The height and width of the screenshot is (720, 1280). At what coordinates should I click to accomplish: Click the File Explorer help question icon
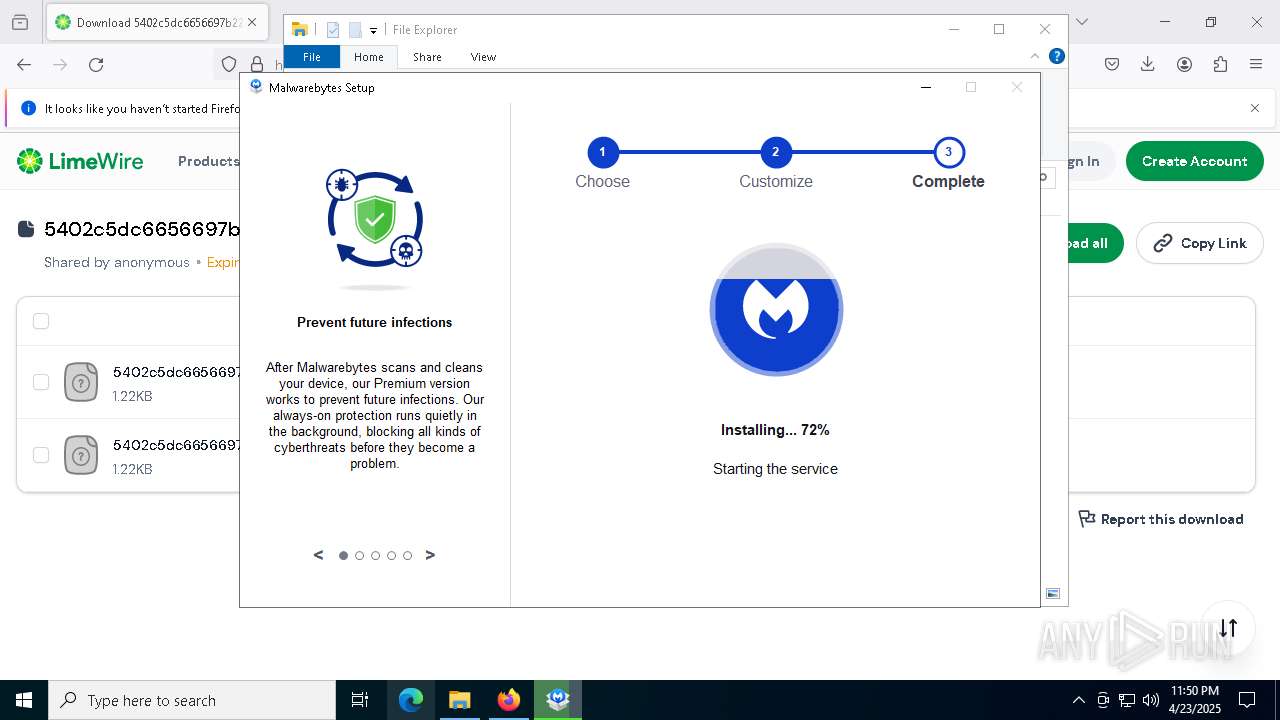tap(1056, 56)
